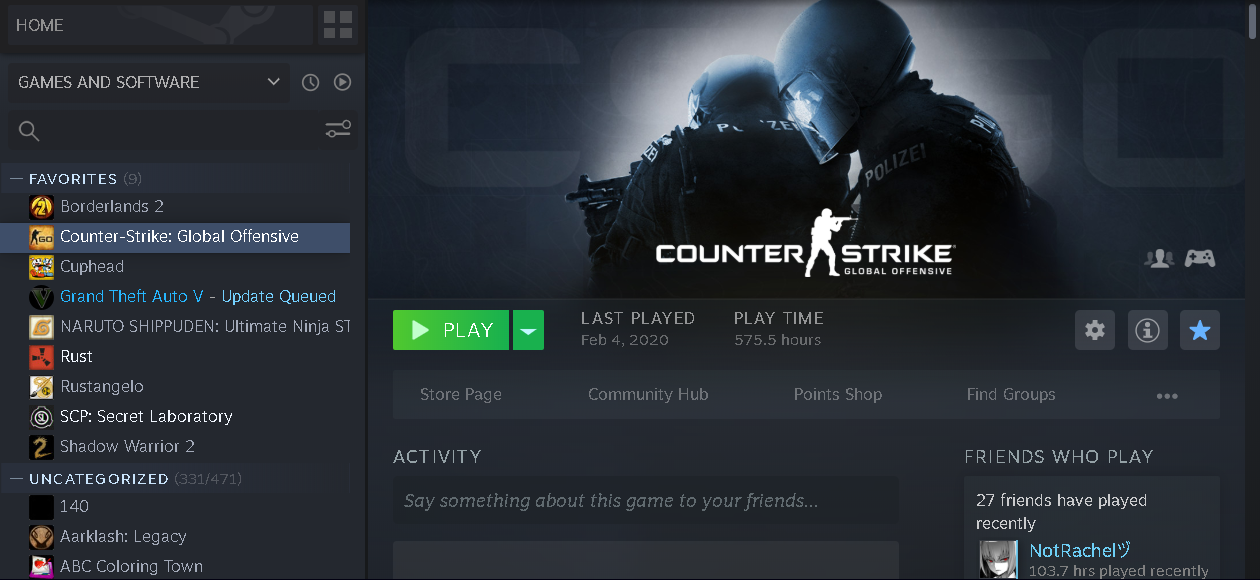Open the Points Shop tab
The width and height of the screenshot is (1260, 580).
coord(838,394)
